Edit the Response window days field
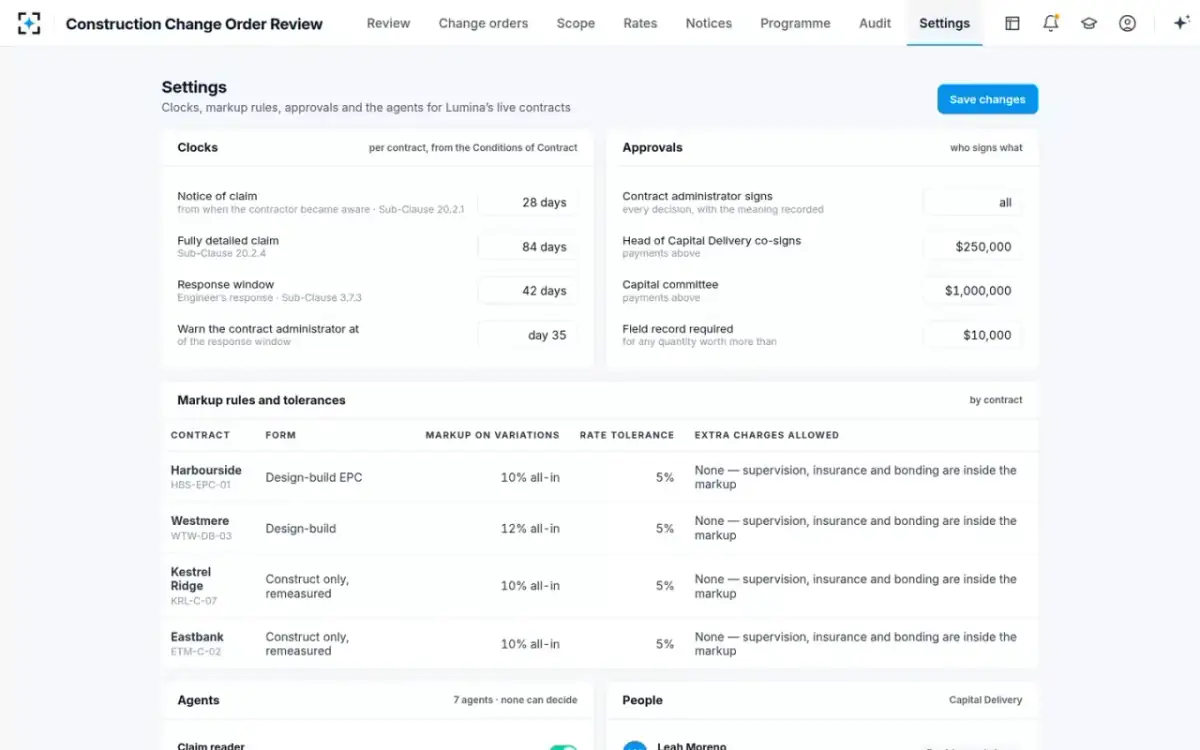This screenshot has height=750, width=1200. [527, 290]
